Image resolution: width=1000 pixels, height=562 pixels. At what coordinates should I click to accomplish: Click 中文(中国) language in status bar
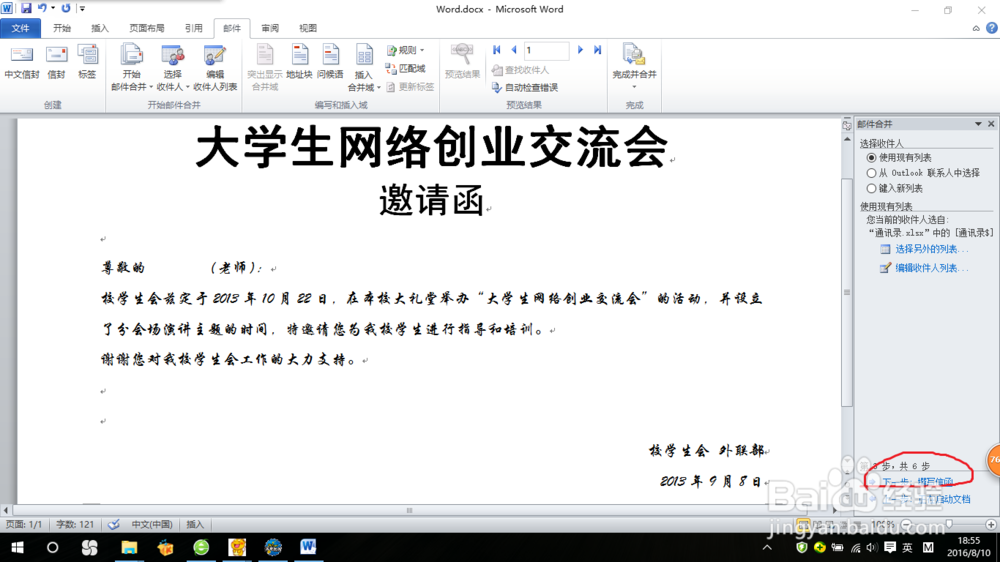pos(152,524)
